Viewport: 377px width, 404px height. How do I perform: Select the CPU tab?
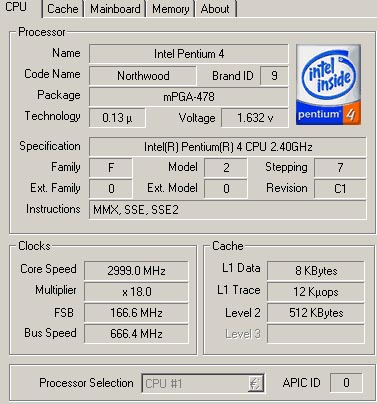[x=17, y=7]
